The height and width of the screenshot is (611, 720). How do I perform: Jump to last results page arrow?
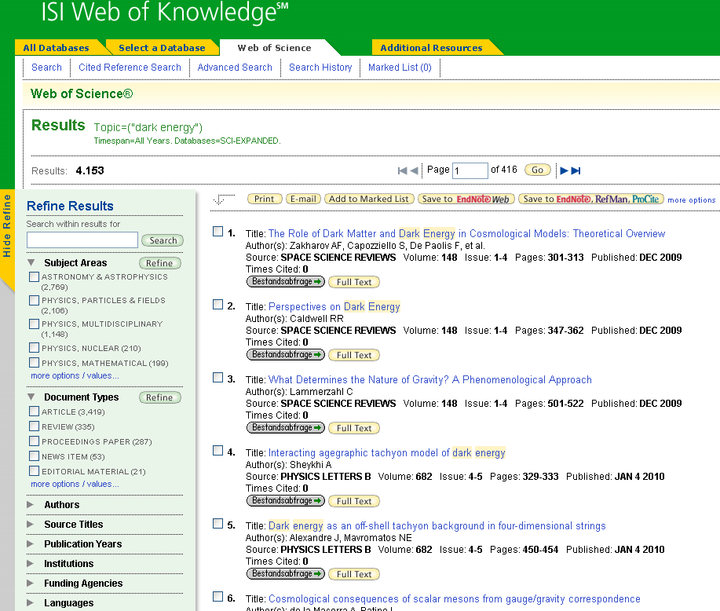[x=576, y=171]
